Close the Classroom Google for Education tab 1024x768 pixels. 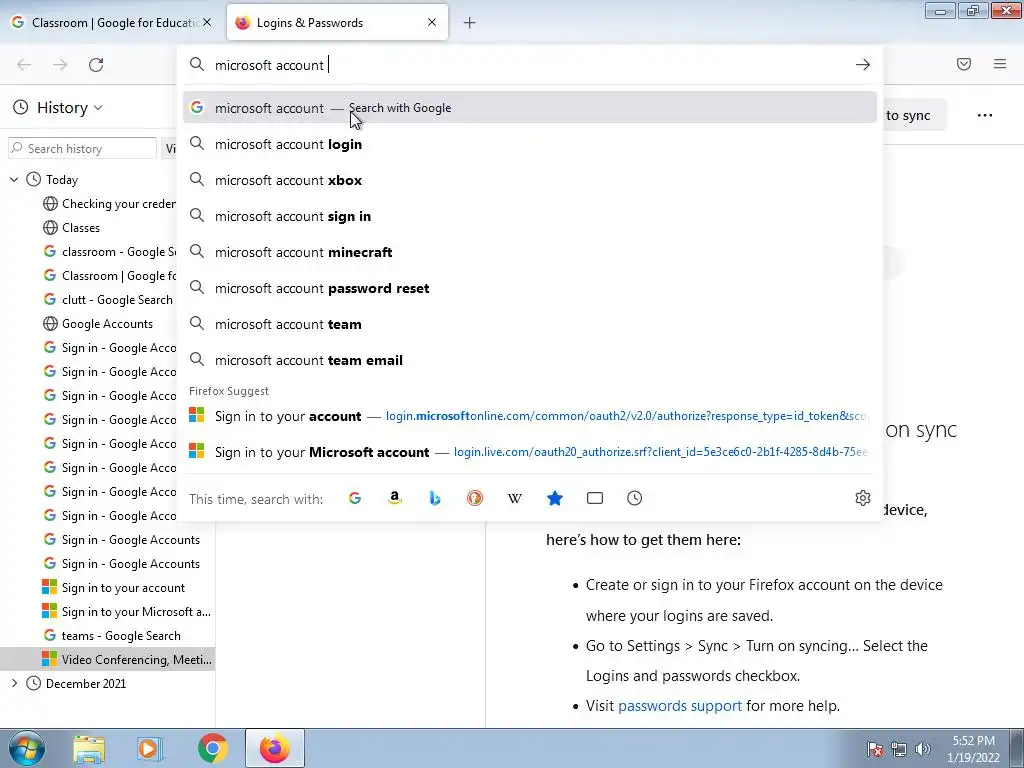tap(207, 22)
